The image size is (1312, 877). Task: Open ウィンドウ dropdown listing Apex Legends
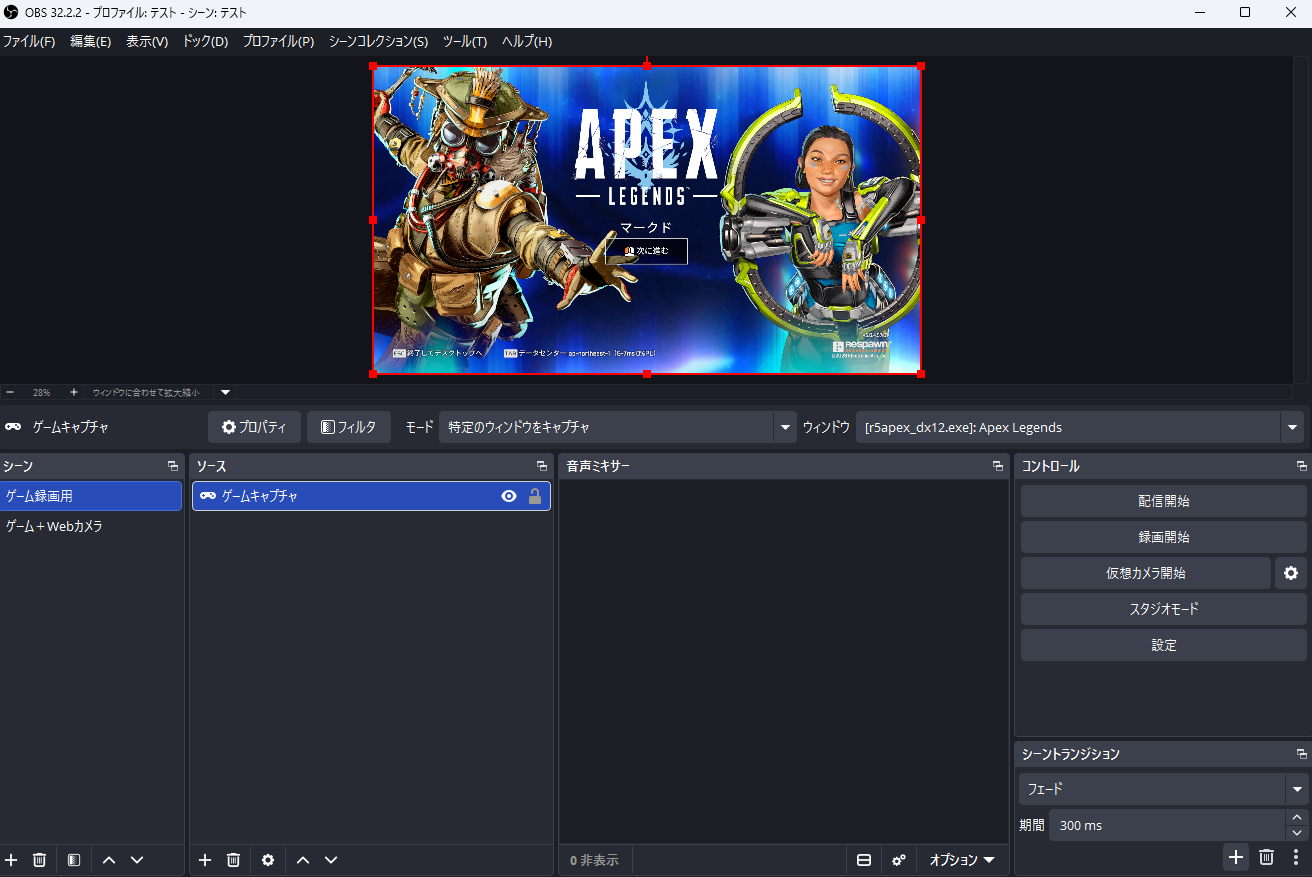tap(1081, 427)
